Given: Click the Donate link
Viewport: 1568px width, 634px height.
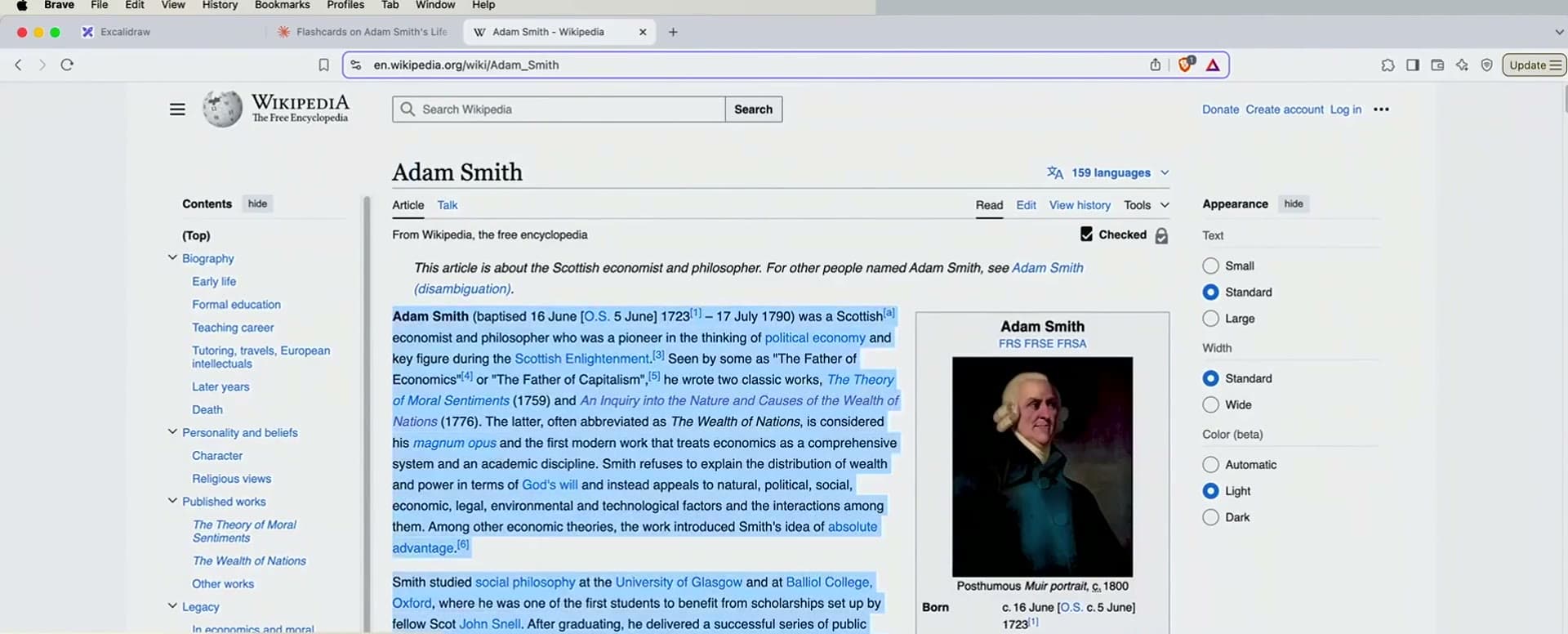Looking at the screenshot, I should coord(1220,109).
